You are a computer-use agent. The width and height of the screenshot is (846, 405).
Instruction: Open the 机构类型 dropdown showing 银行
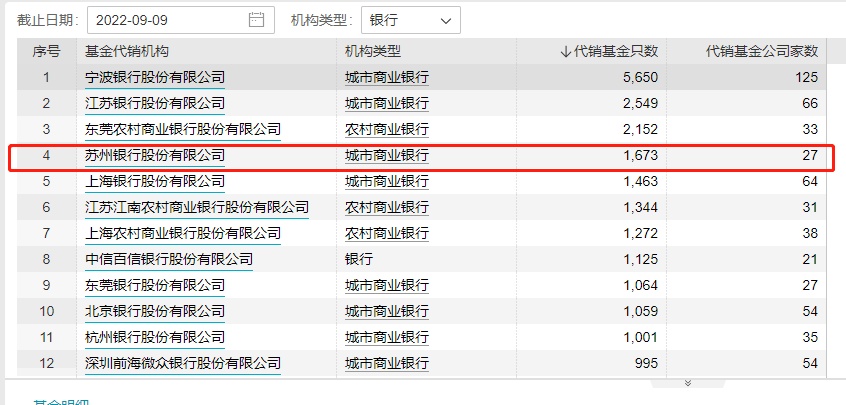click(x=411, y=20)
